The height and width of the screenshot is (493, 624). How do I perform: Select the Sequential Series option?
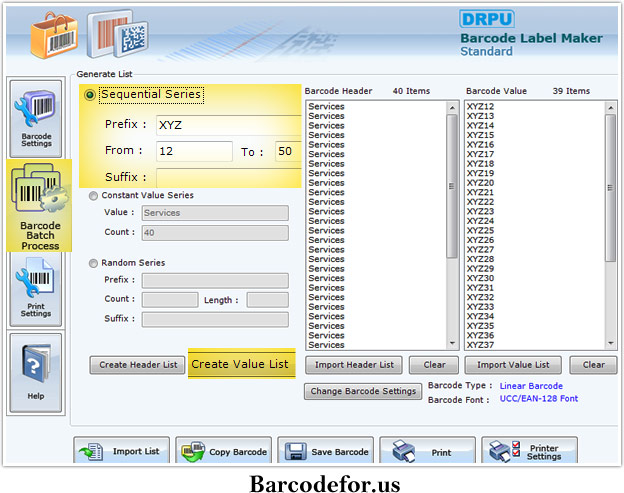pyautogui.click(x=90, y=95)
